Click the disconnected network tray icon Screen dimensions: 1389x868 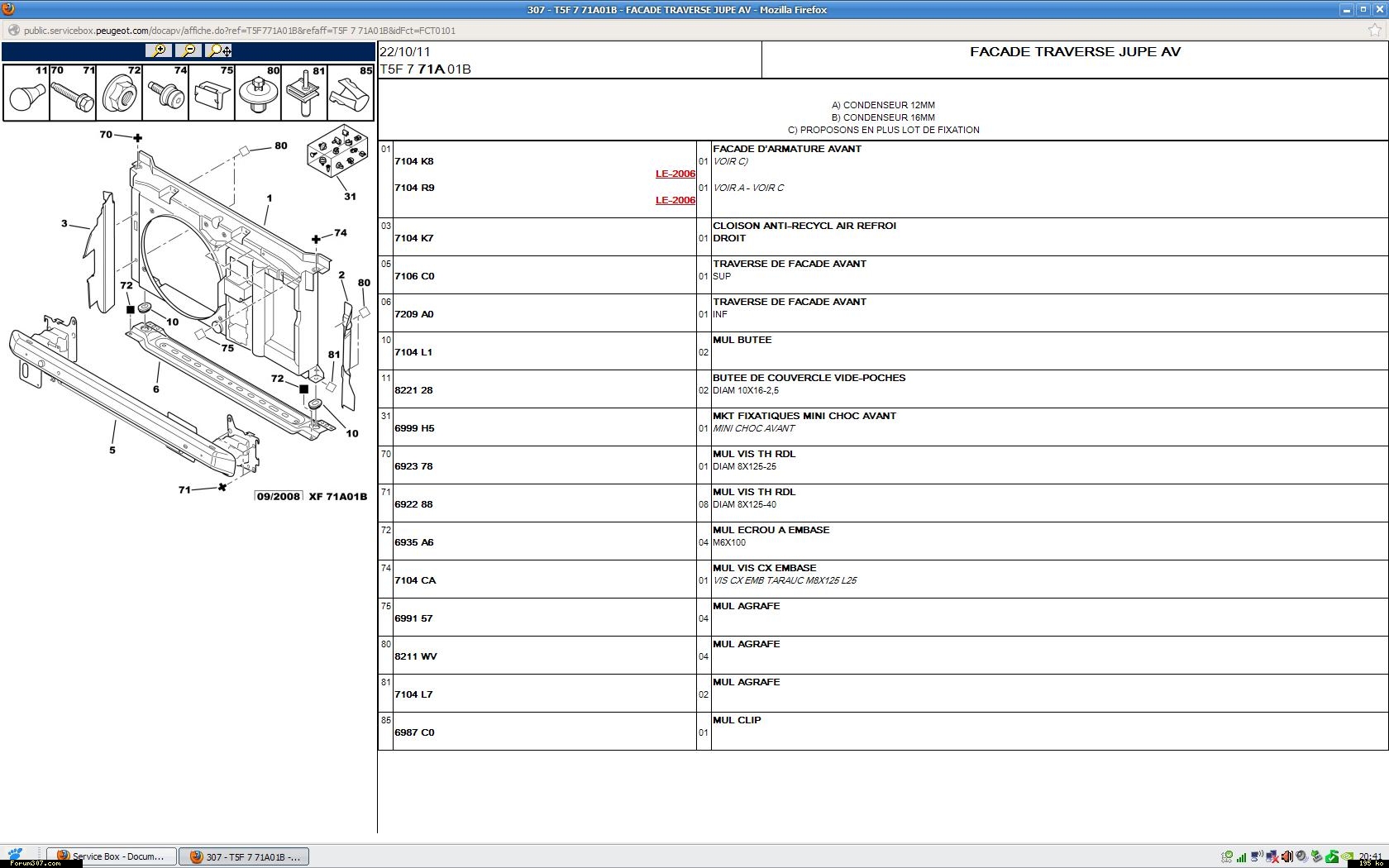(x=1272, y=856)
